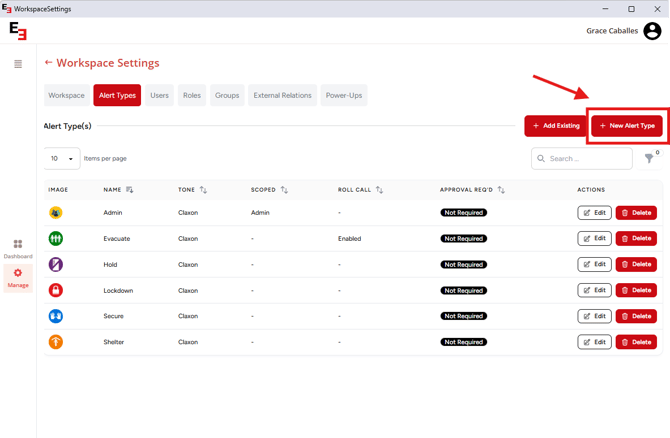The image size is (670, 438).
Task: Sort by Approval Req'd column
Action: [x=501, y=190]
